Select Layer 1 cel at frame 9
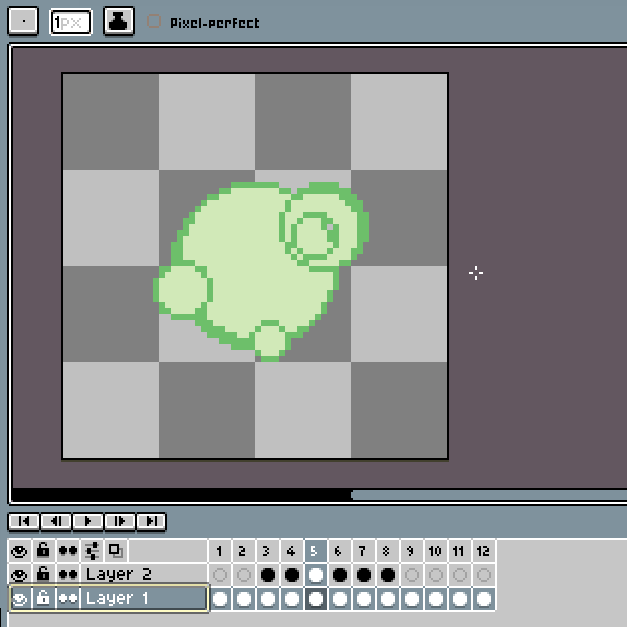The image size is (627, 627). point(411,599)
